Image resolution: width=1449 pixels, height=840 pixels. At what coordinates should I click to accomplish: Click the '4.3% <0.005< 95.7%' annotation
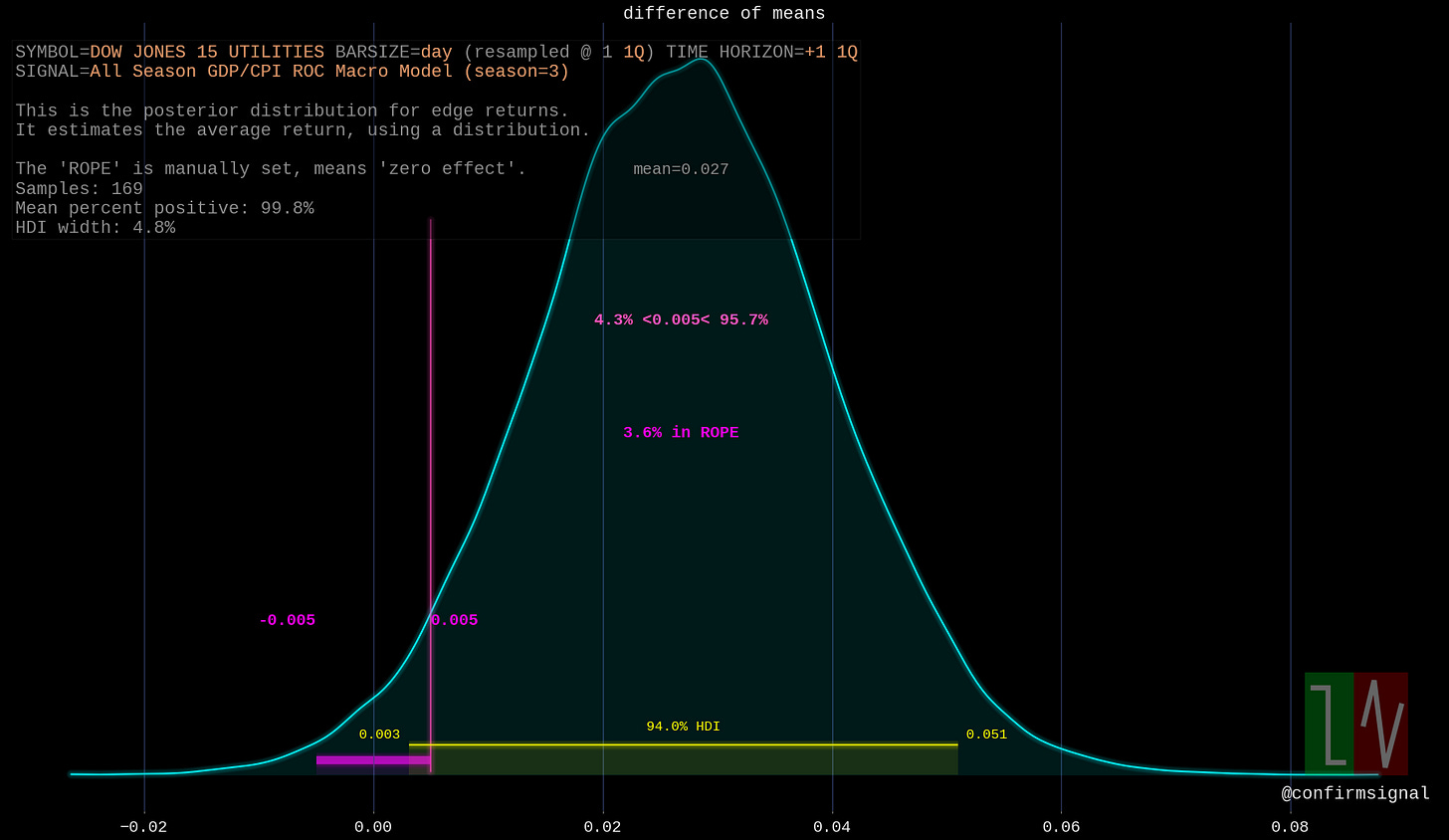click(681, 319)
